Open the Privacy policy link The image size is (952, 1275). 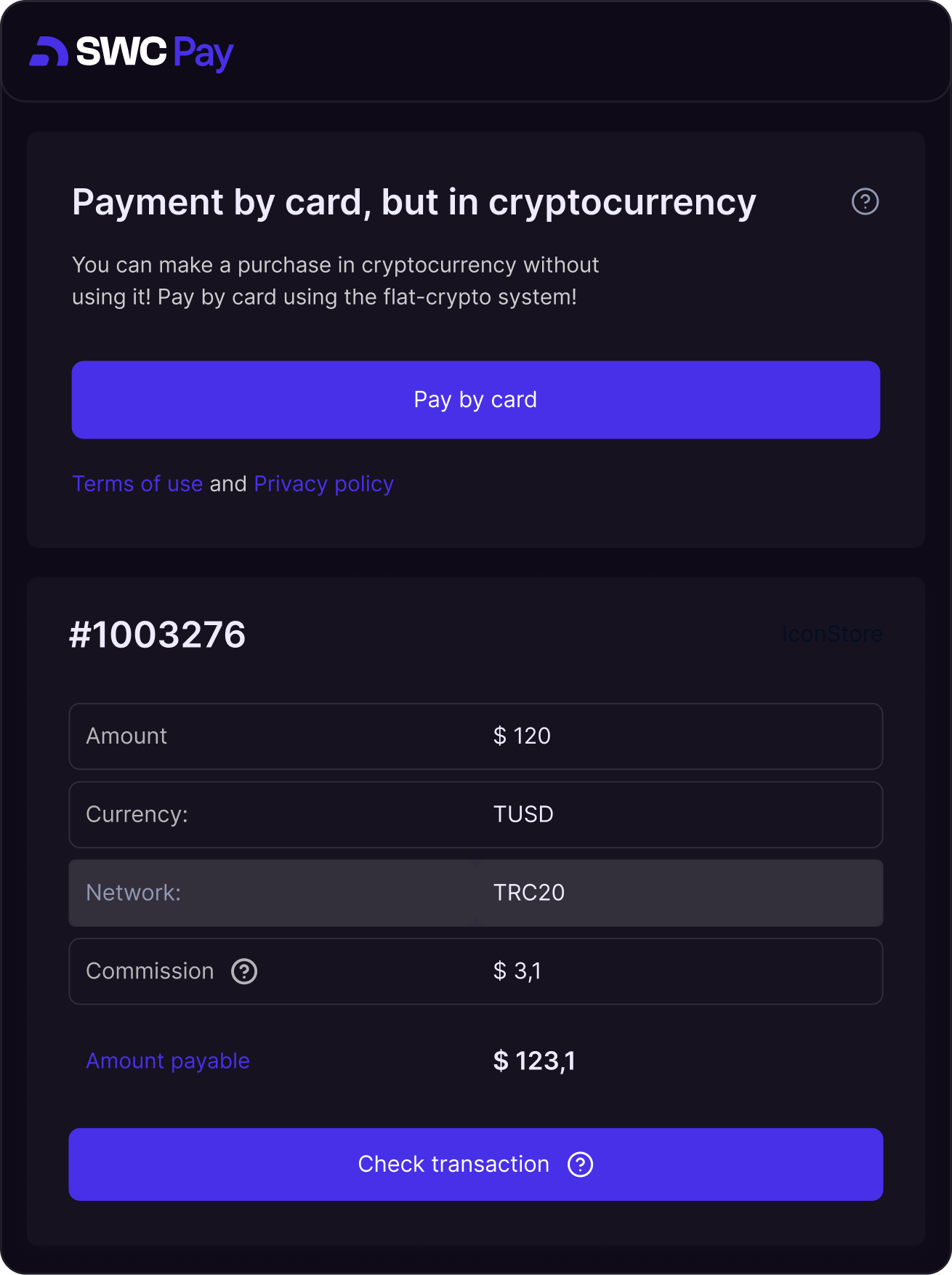click(323, 484)
